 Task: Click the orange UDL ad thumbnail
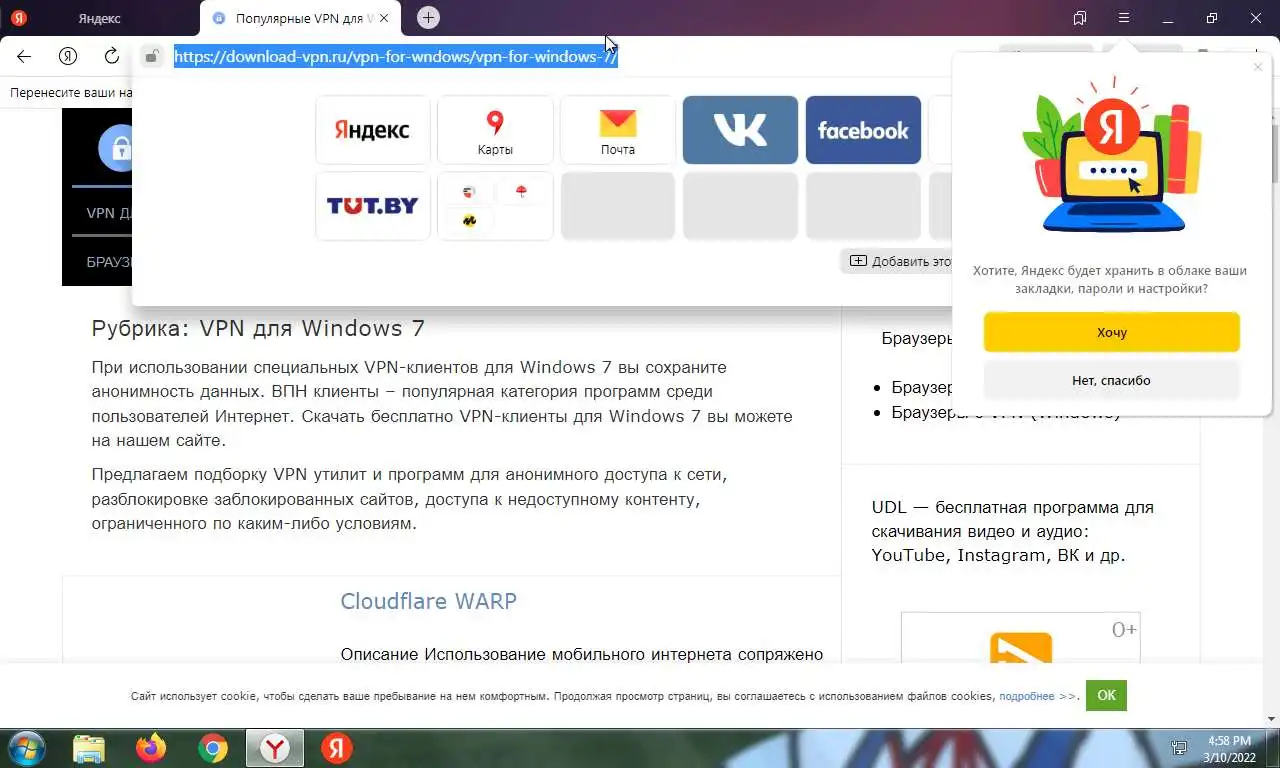click(x=1020, y=646)
